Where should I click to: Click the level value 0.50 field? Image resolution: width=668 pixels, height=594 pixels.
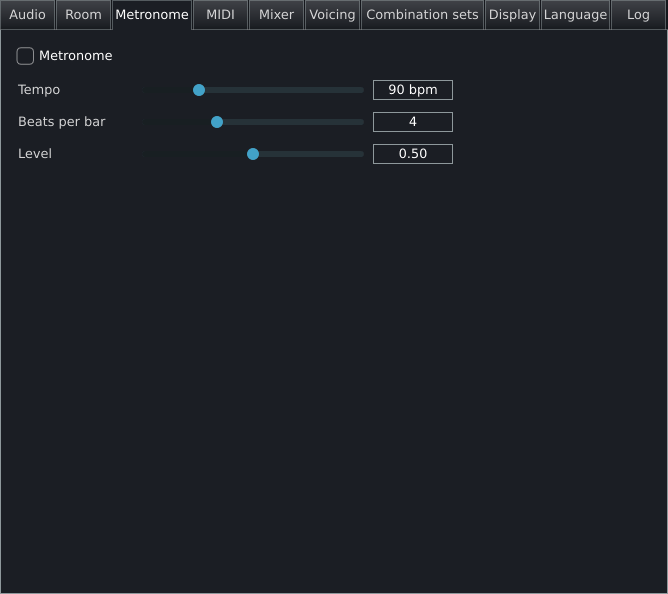413,154
